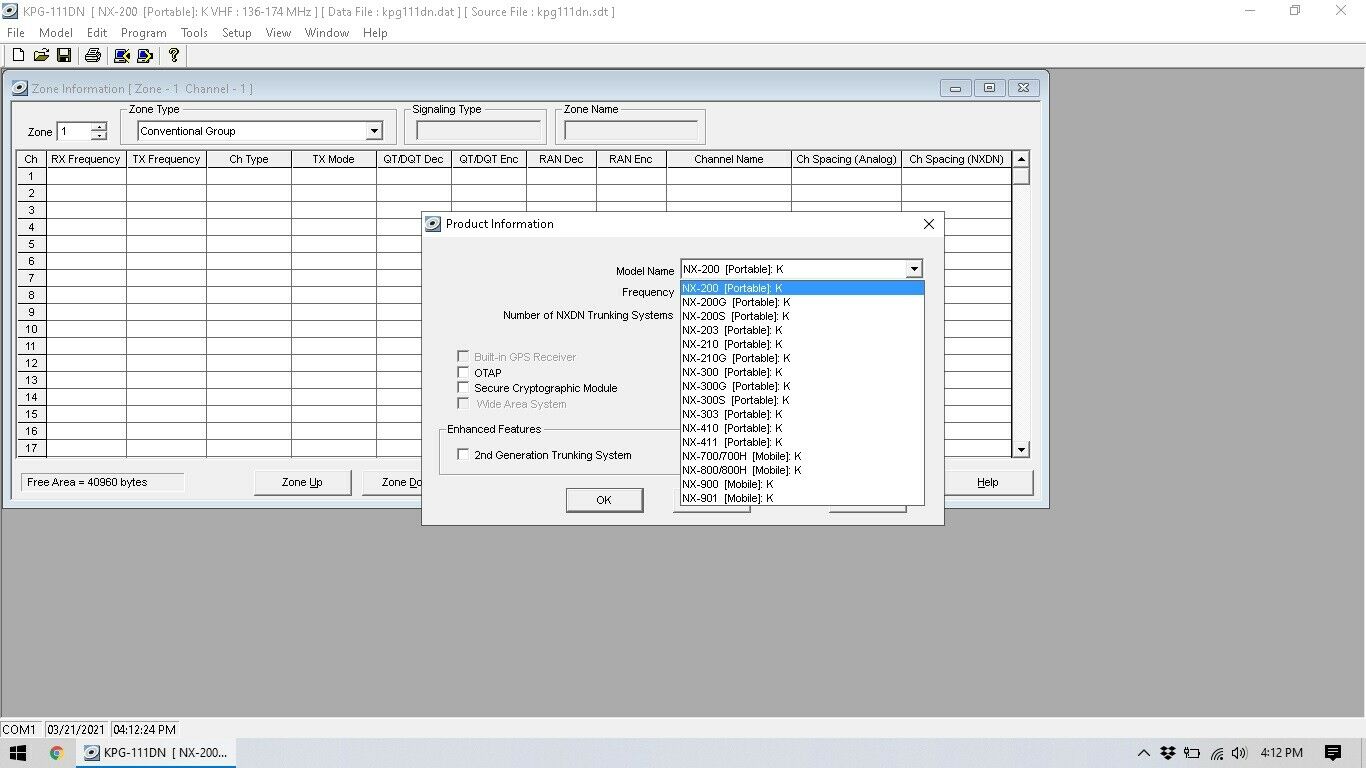The height and width of the screenshot is (768, 1366).
Task: Open the Setup menu
Action: (x=237, y=33)
